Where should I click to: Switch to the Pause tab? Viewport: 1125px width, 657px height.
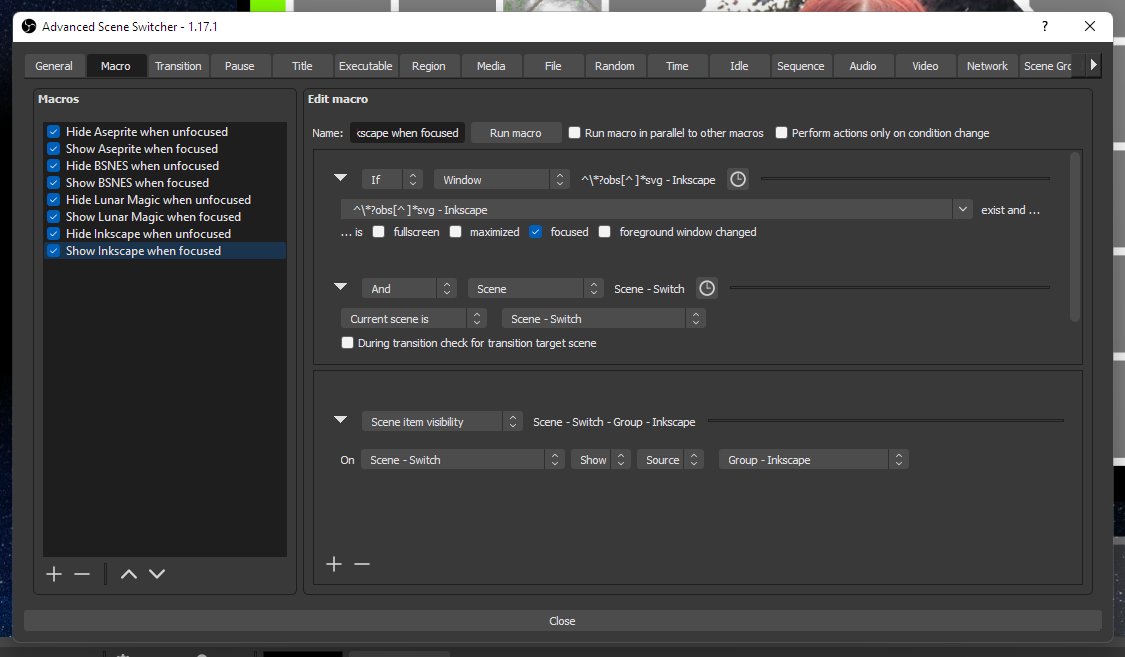pos(240,66)
